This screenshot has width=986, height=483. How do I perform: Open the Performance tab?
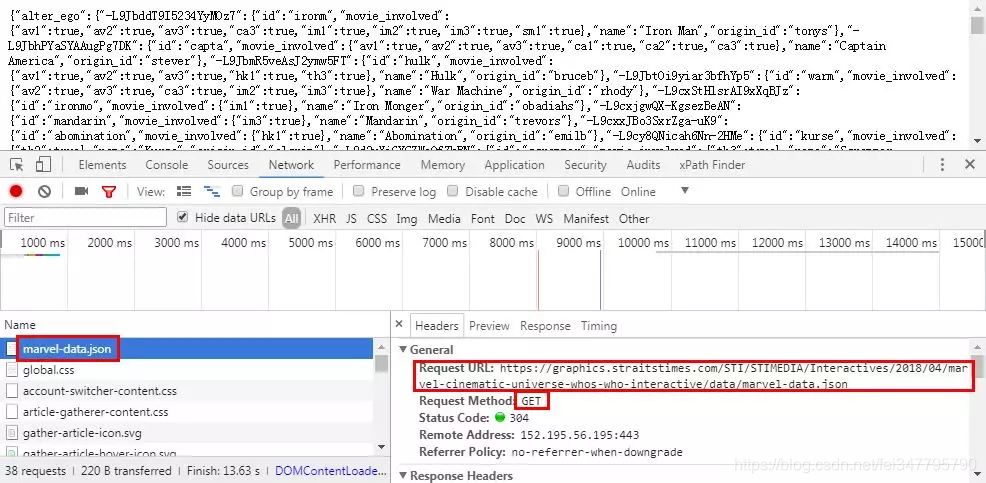click(367, 165)
